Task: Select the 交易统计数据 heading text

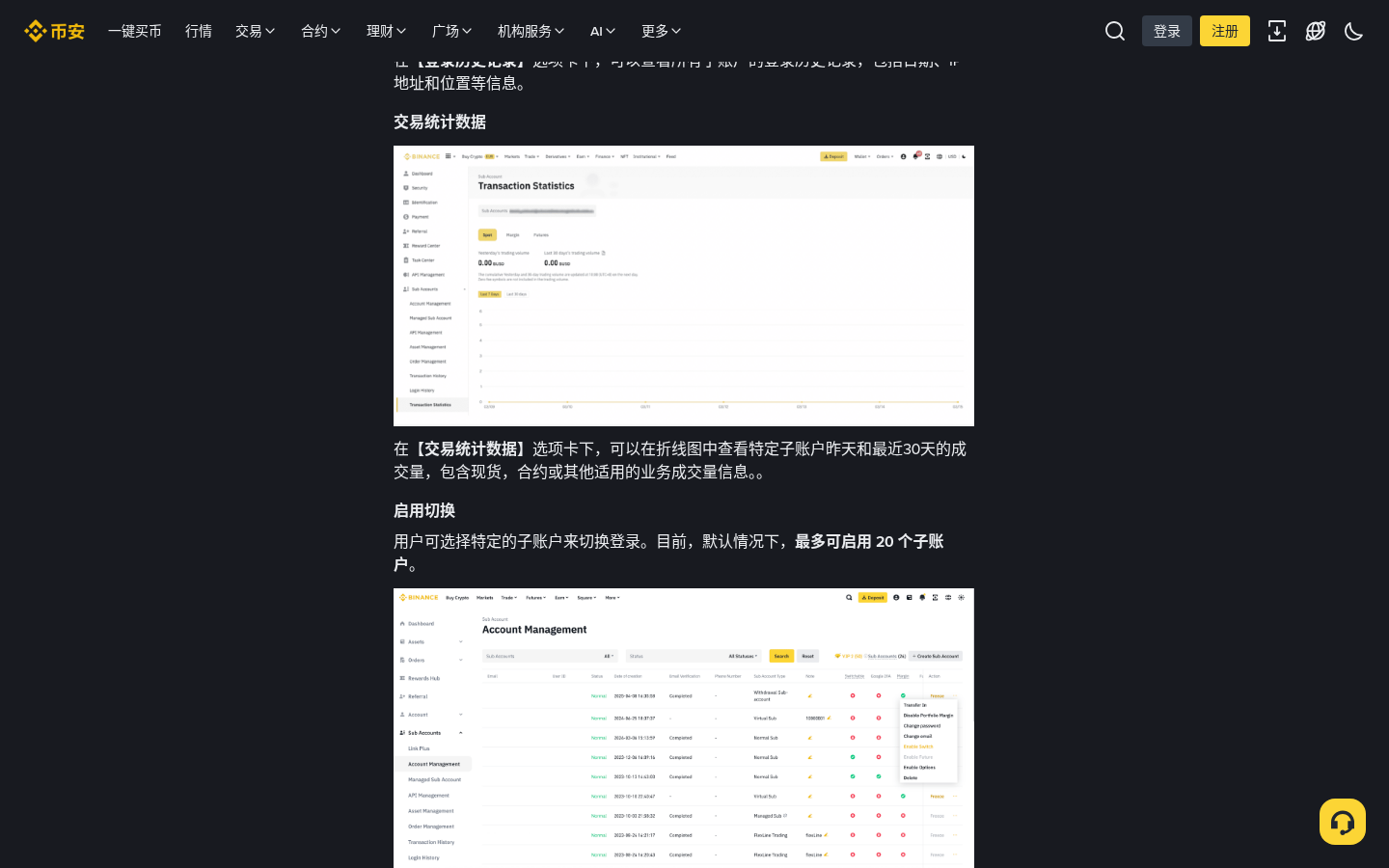Action: pos(440,122)
